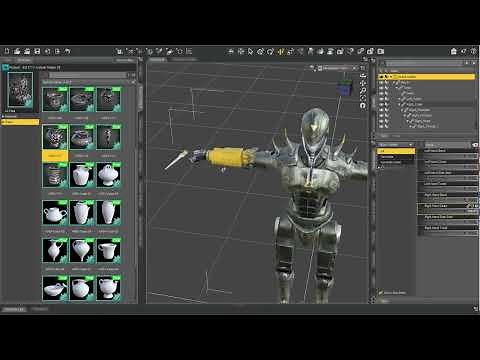Click the viewport magnifier Zoom control
The image size is (480, 360).
pyautogui.click(x=363, y=91)
